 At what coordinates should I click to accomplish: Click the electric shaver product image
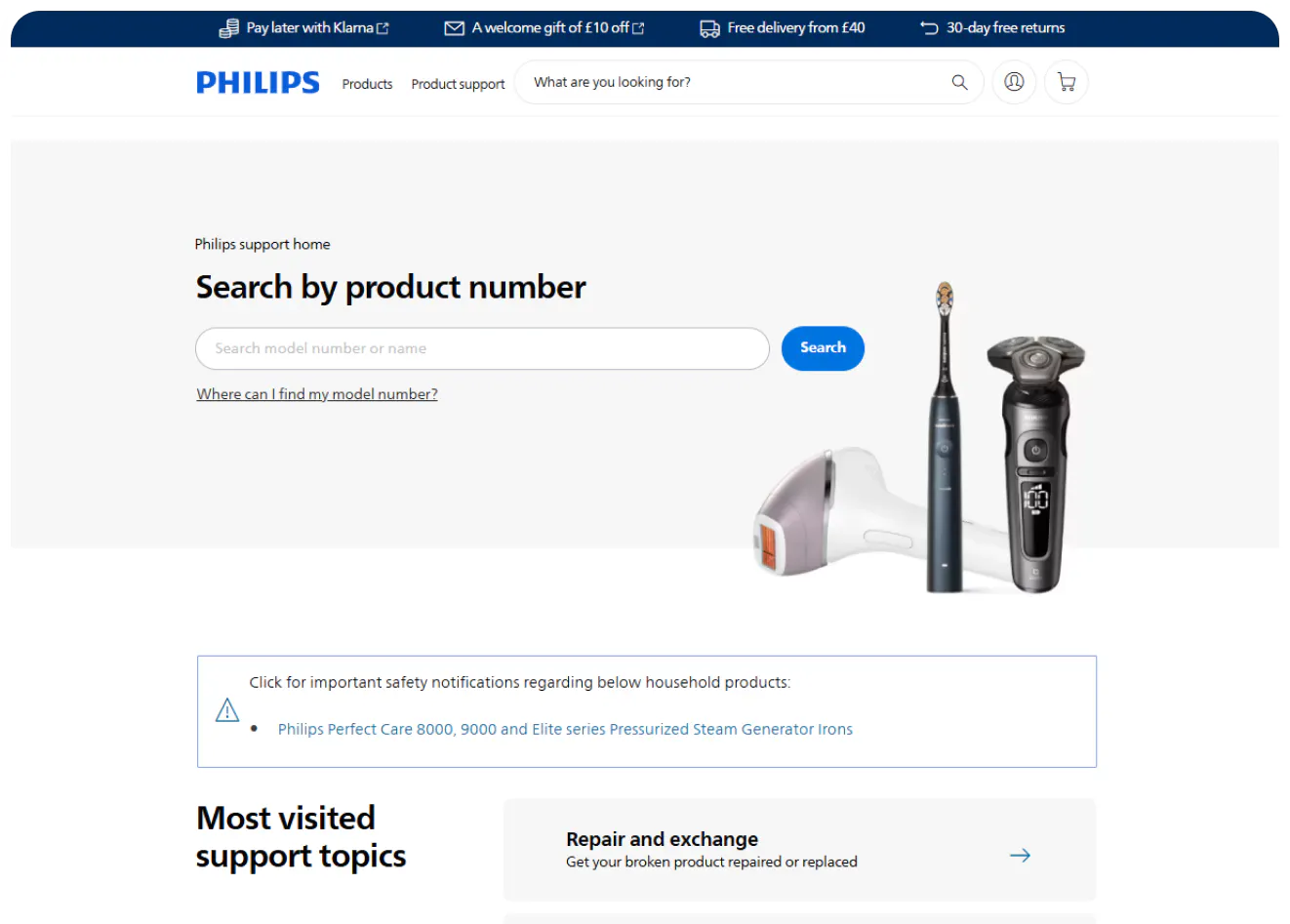click(x=1035, y=463)
